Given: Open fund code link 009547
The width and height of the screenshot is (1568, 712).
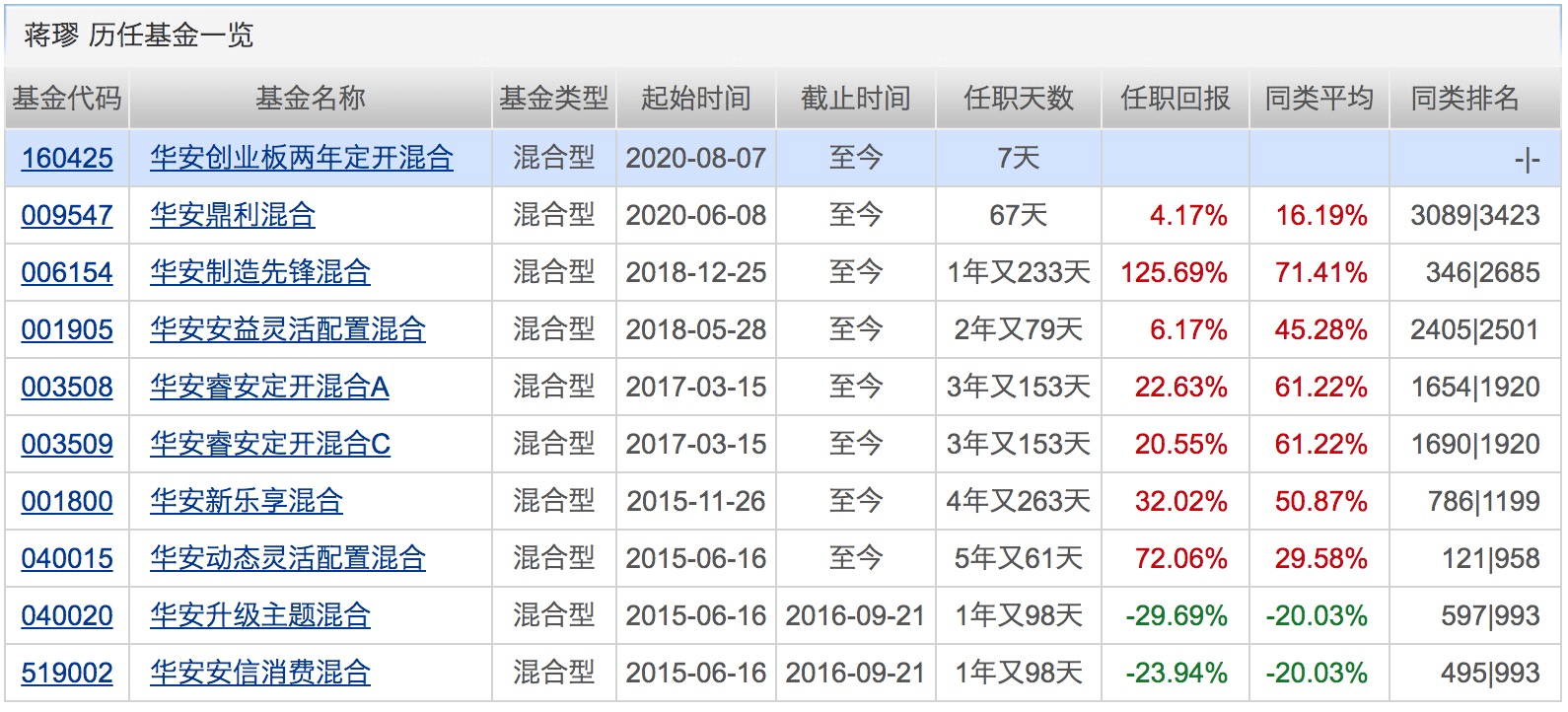Looking at the screenshot, I should point(67,215).
